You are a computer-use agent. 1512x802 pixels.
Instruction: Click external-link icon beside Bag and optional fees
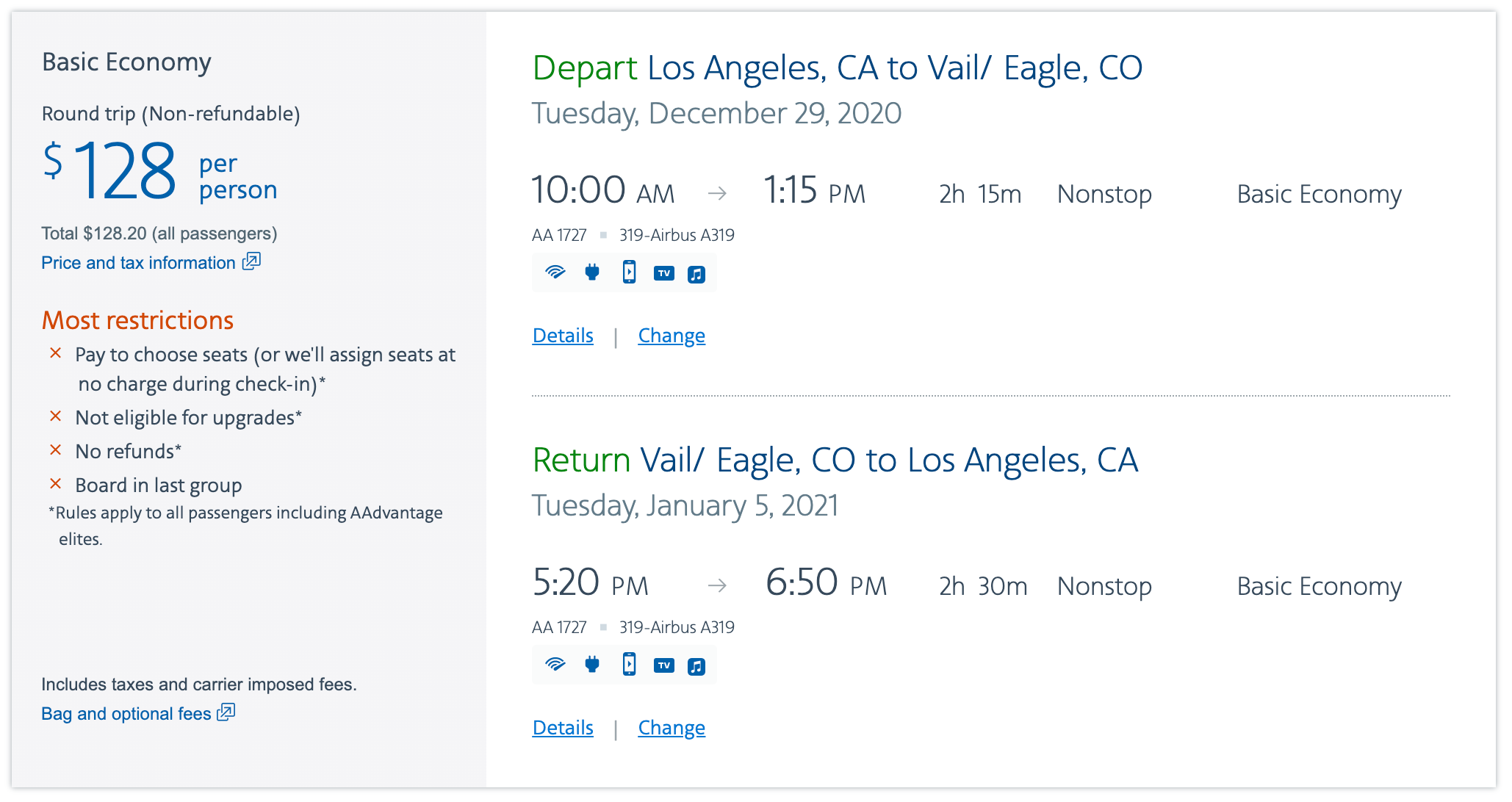click(226, 712)
